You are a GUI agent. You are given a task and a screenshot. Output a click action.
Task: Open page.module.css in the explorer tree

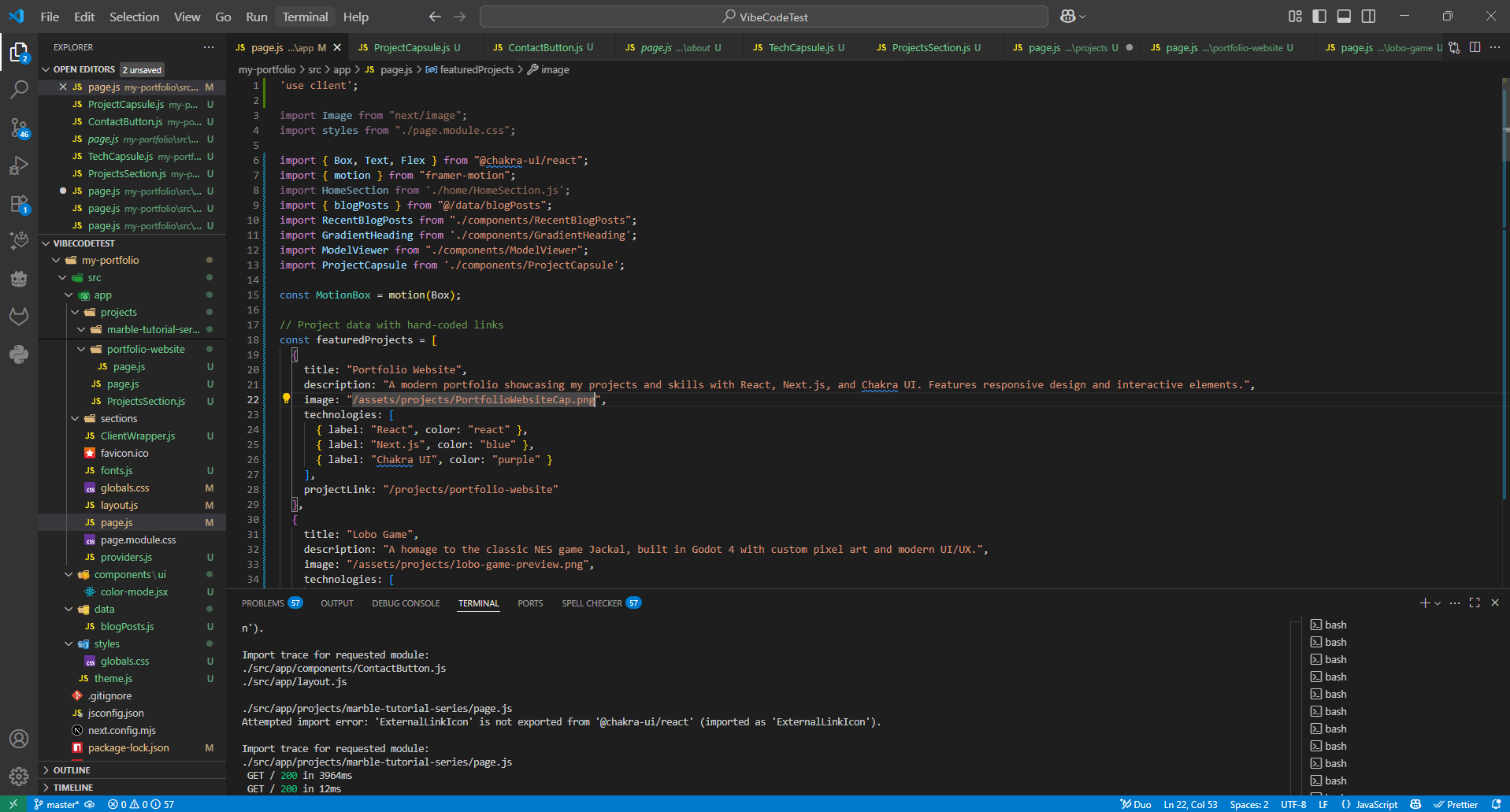coord(138,539)
